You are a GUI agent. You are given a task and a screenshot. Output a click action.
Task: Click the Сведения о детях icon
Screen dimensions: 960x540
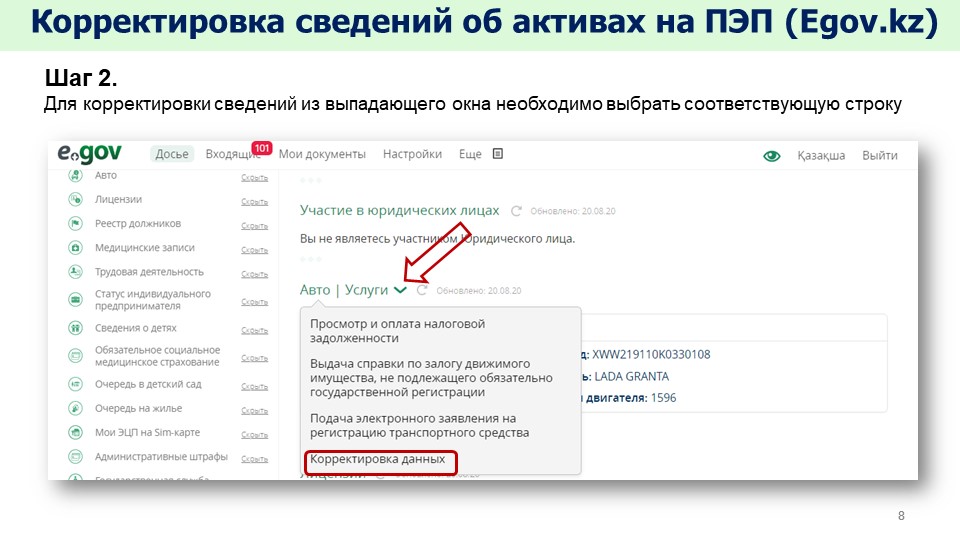75,328
